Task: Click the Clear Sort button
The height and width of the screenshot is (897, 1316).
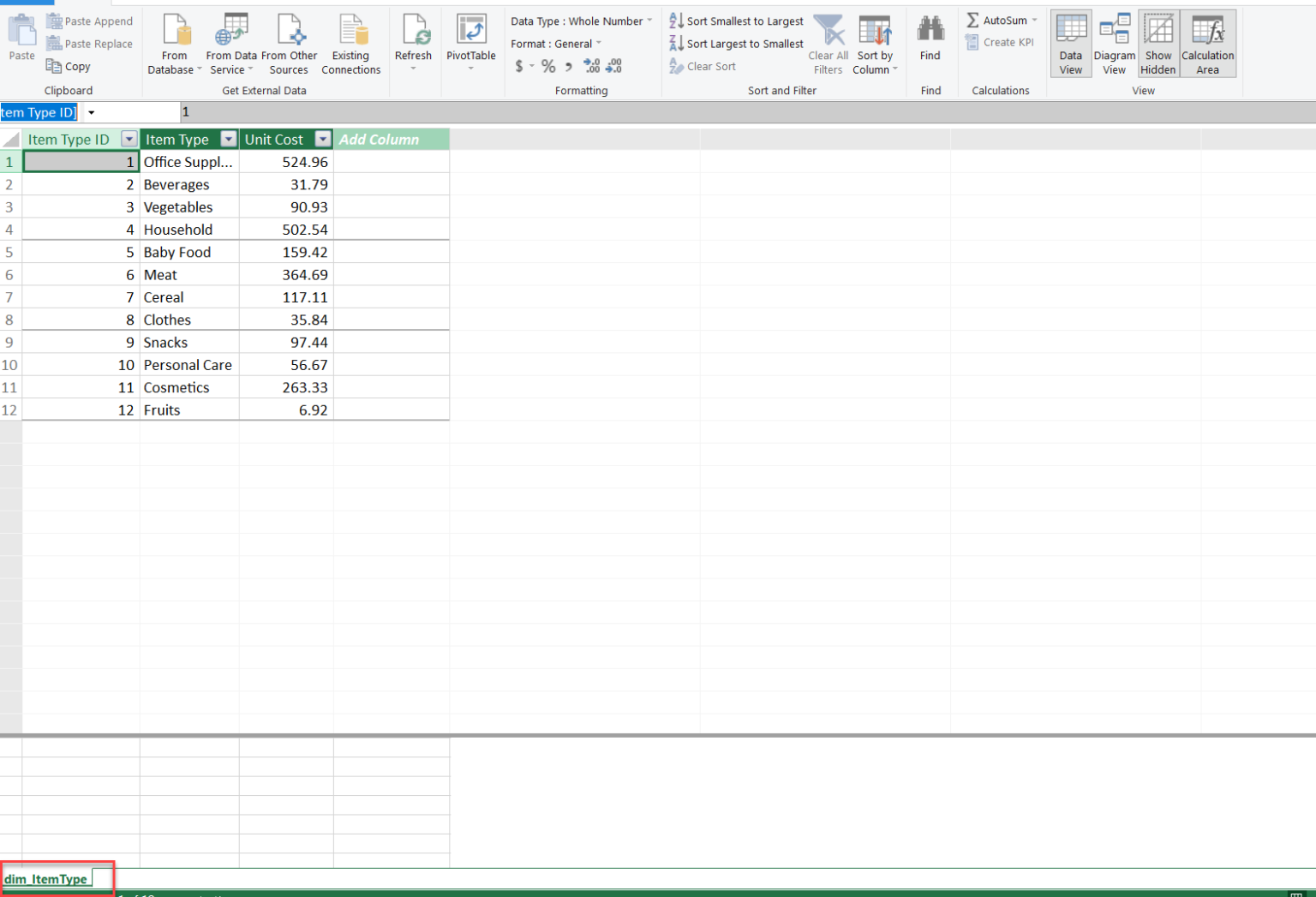Action: point(710,66)
